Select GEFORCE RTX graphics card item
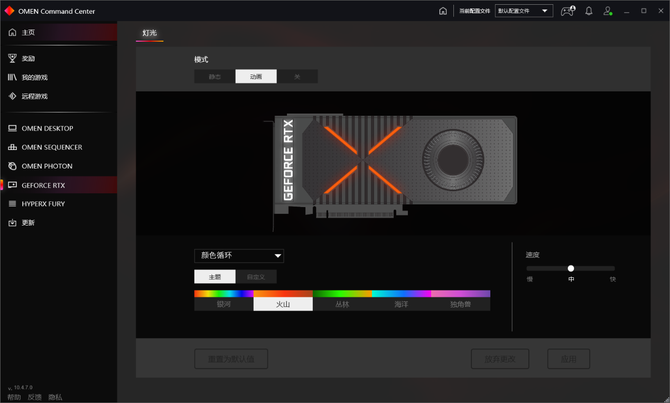 pyautogui.click(x=59, y=185)
